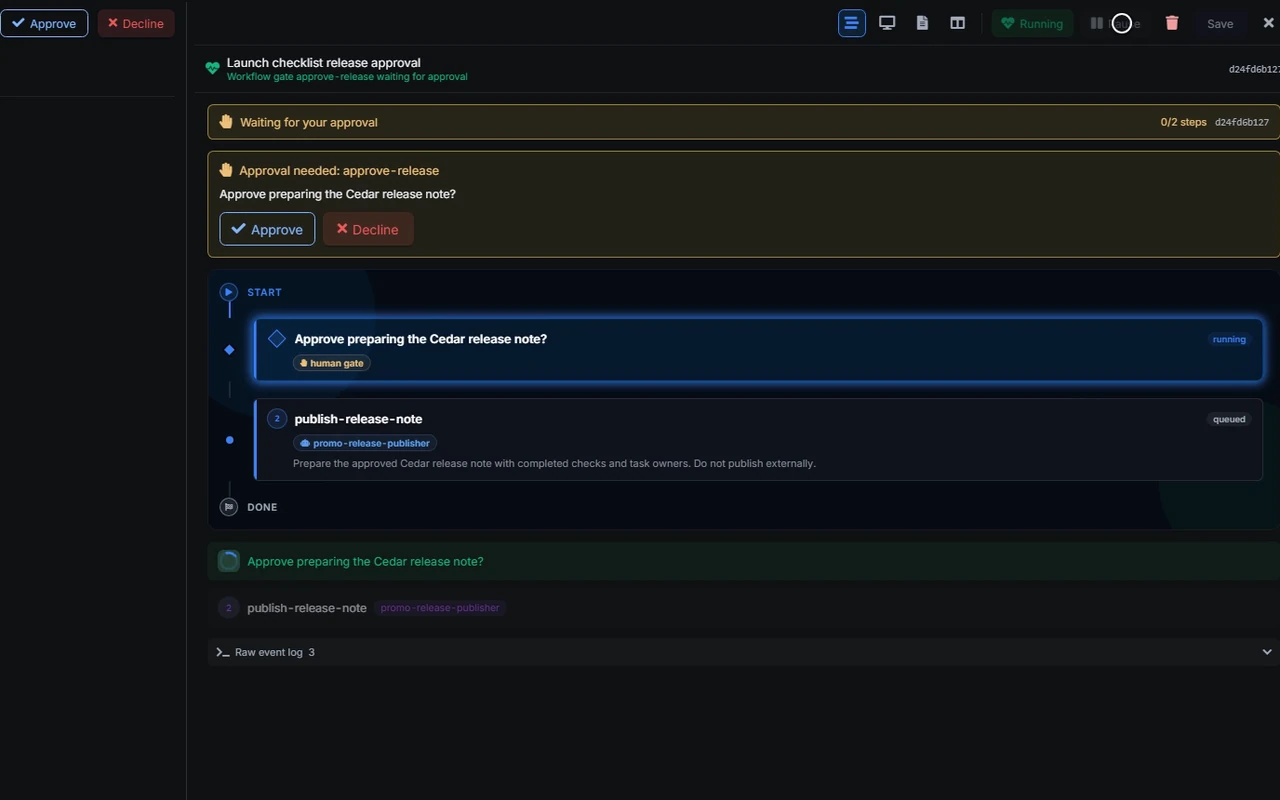Click the DONE flag icon
This screenshot has height=800, width=1280.
[229, 507]
